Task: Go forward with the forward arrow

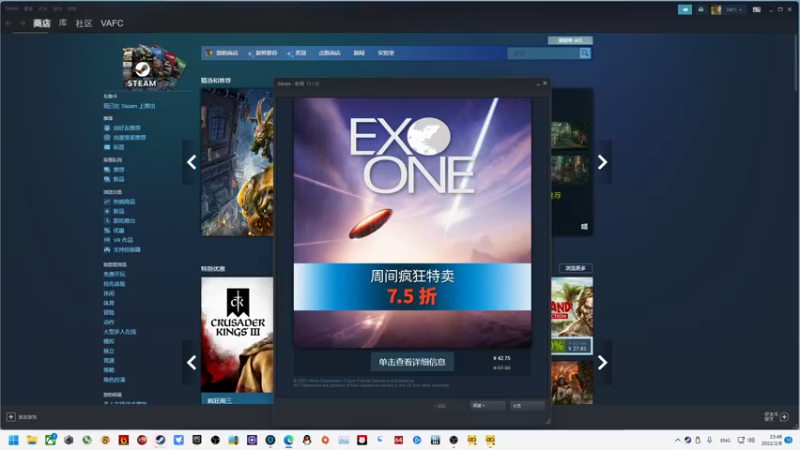Action: tap(22, 23)
